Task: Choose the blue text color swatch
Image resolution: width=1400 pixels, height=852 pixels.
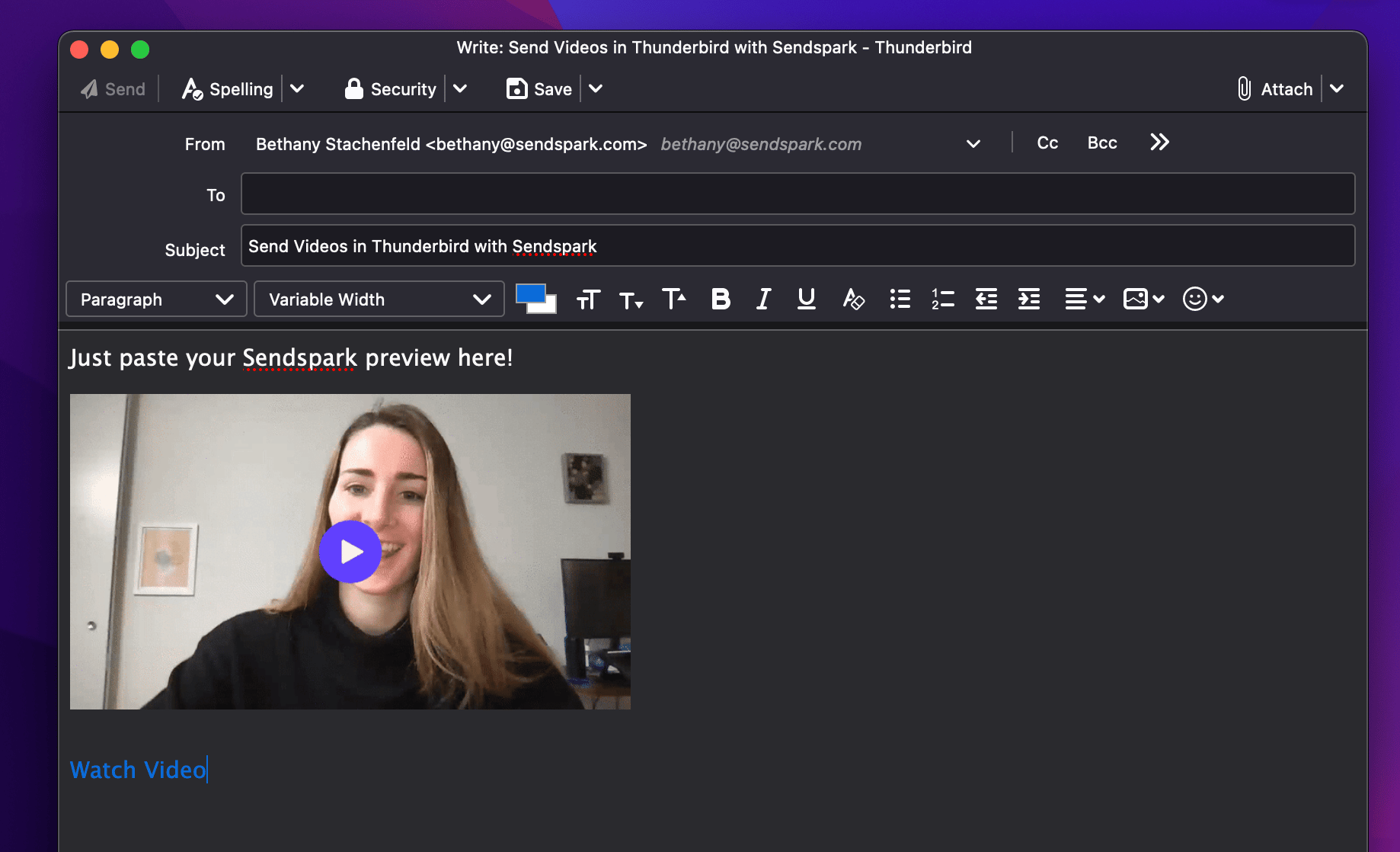Action: (x=529, y=293)
